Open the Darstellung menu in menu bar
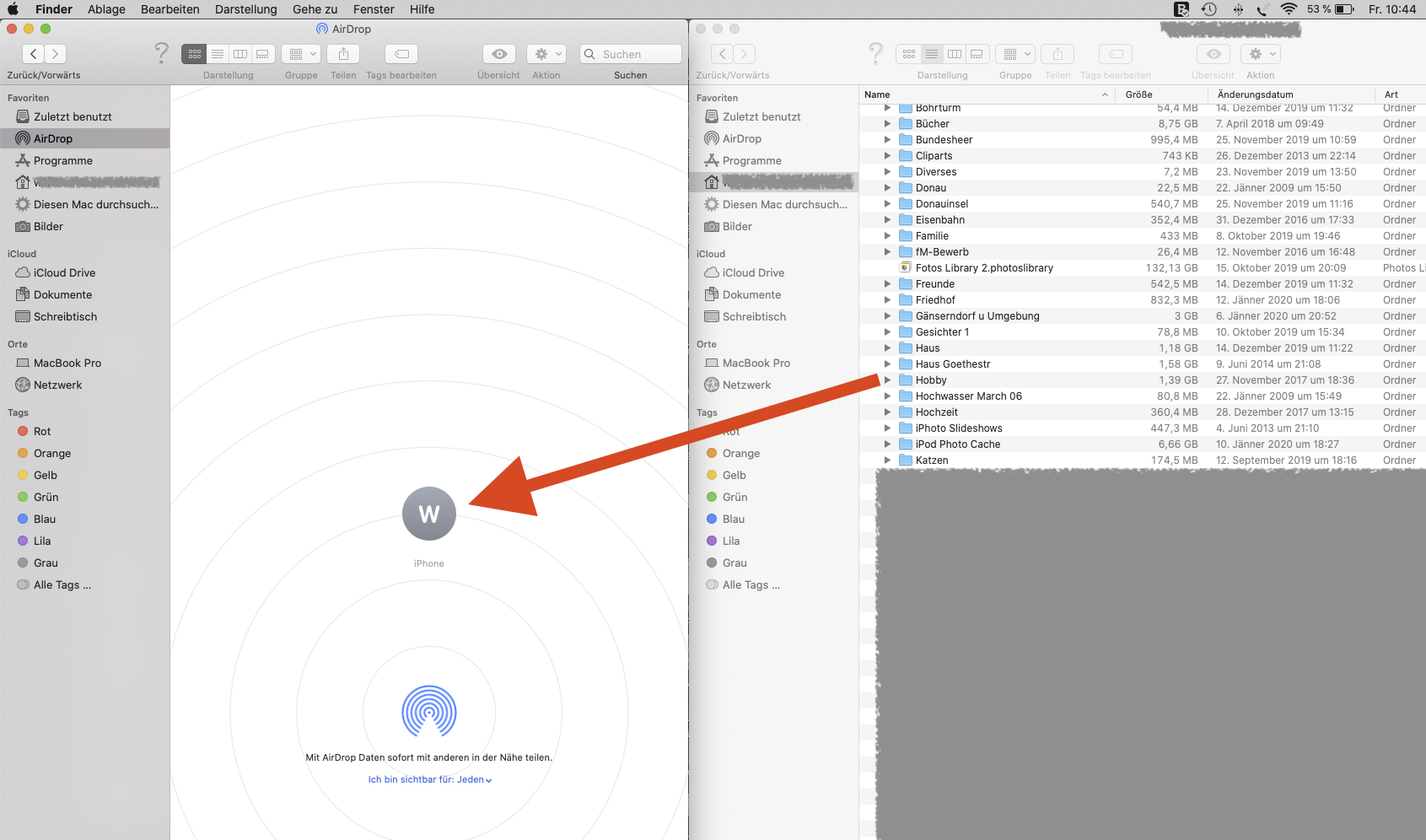 point(245,9)
